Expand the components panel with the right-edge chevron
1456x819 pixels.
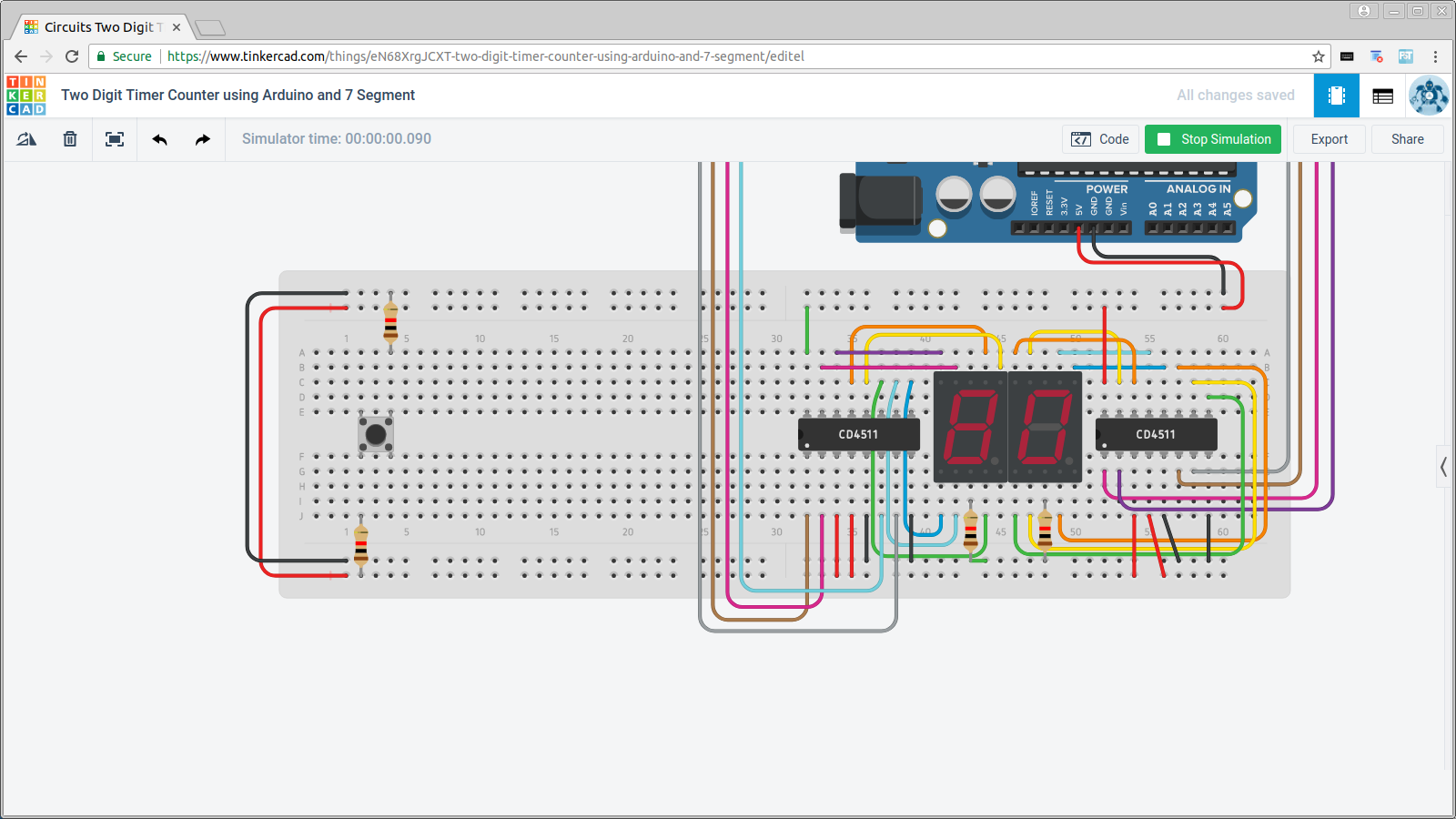click(1443, 467)
